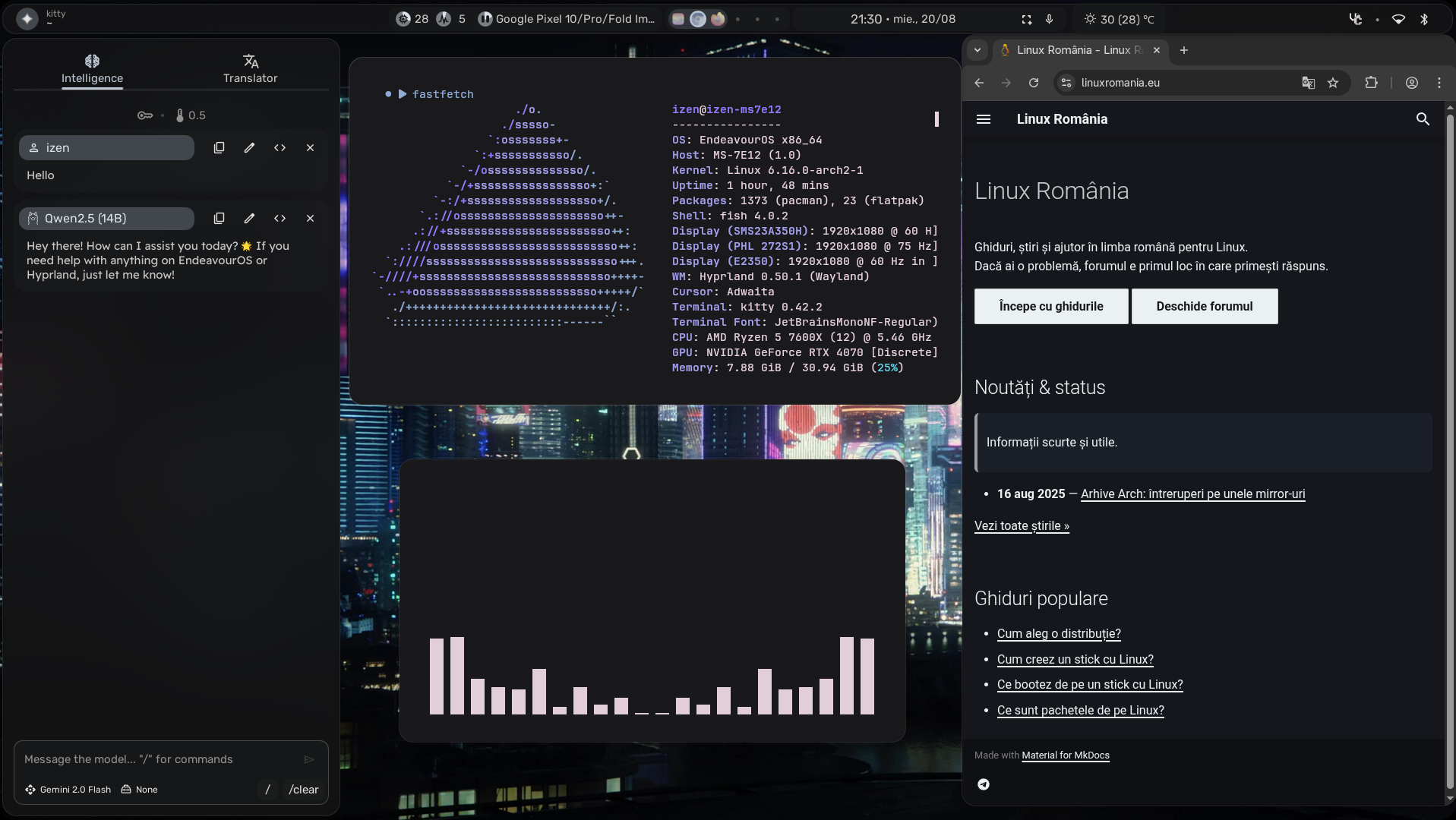Screen dimensions: 1456x820
Task: Switch to the Translator tab
Action: click(250, 68)
